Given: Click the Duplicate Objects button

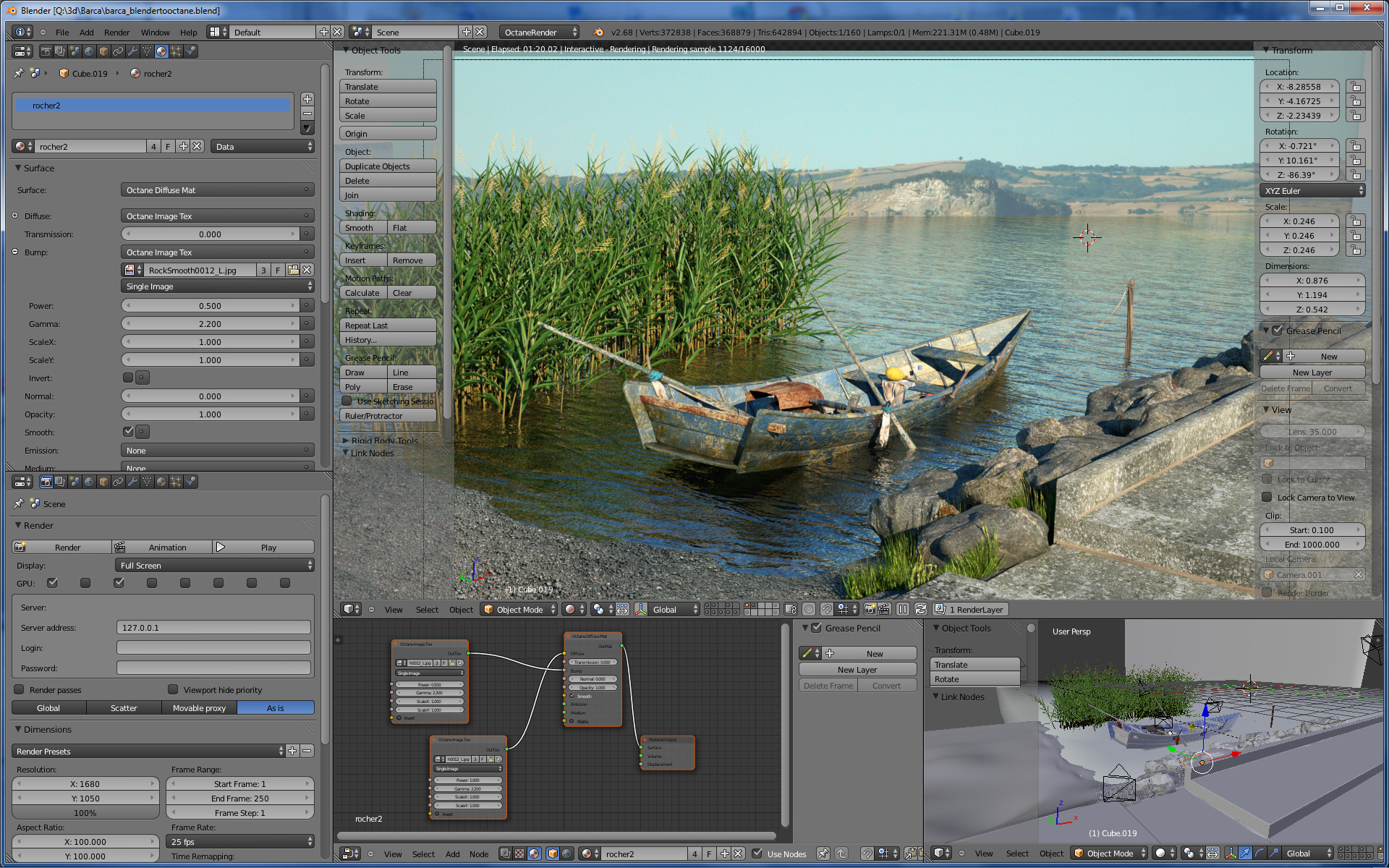Looking at the screenshot, I should (x=387, y=166).
